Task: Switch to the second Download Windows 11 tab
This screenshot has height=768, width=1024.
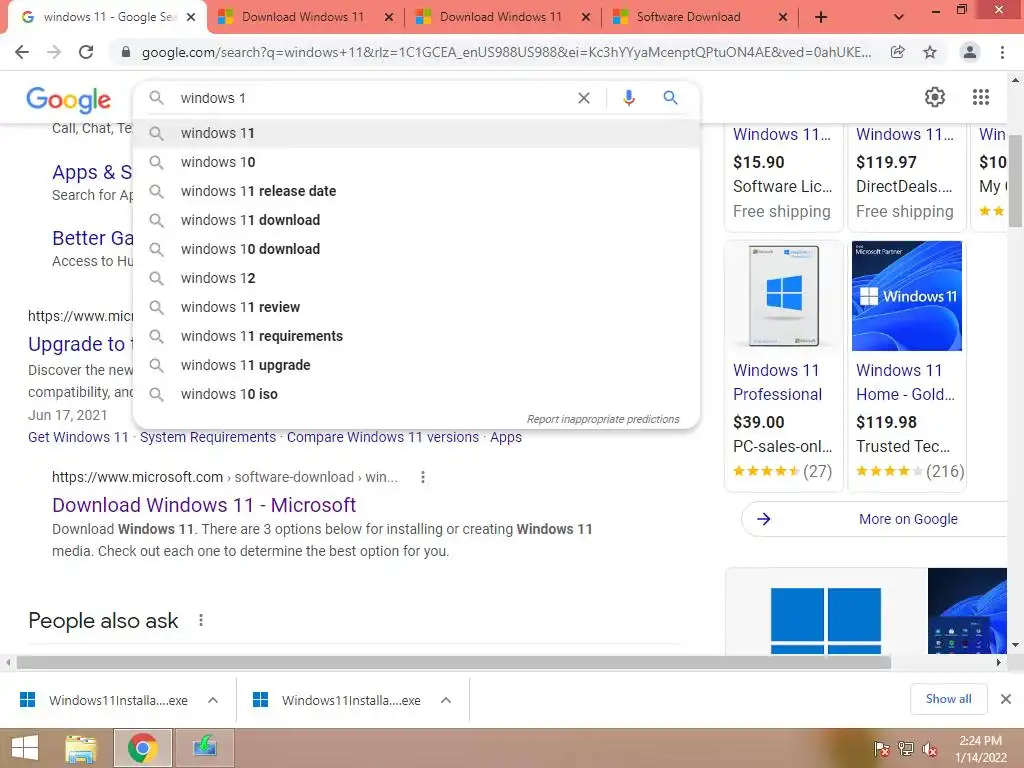Action: click(500, 17)
